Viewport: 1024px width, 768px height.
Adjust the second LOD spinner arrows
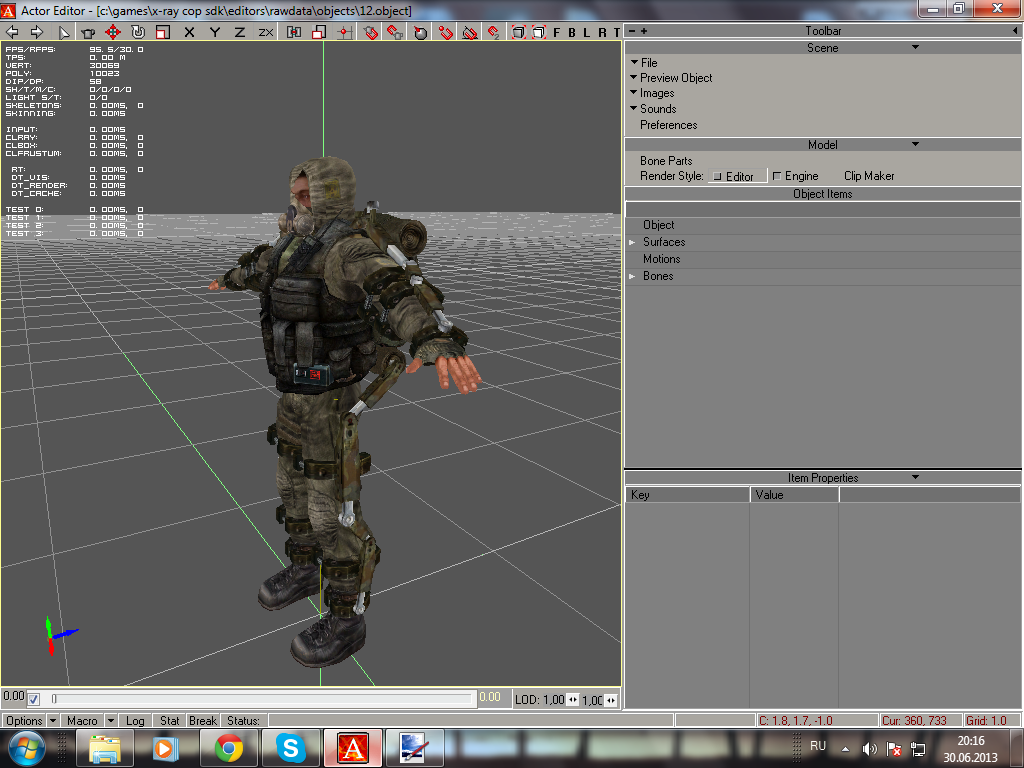coord(611,699)
